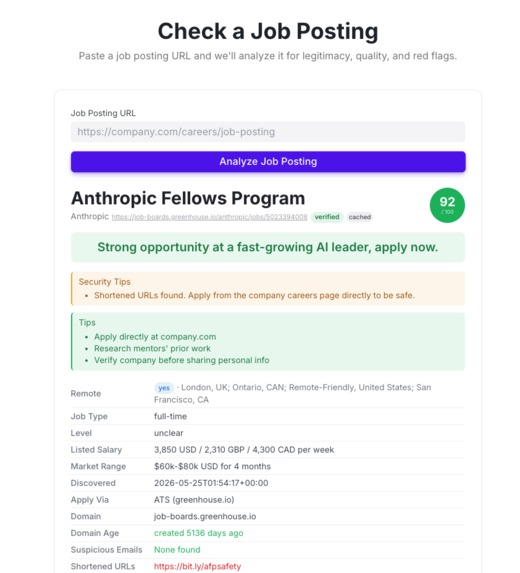Click the Market Range value
Screen dimensions: 520x573
[212, 466]
